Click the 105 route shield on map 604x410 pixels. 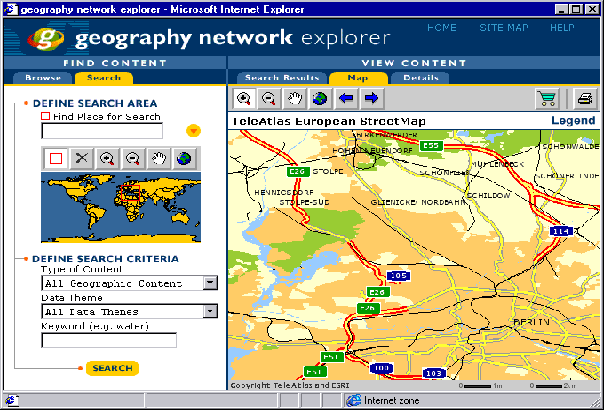click(x=398, y=276)
